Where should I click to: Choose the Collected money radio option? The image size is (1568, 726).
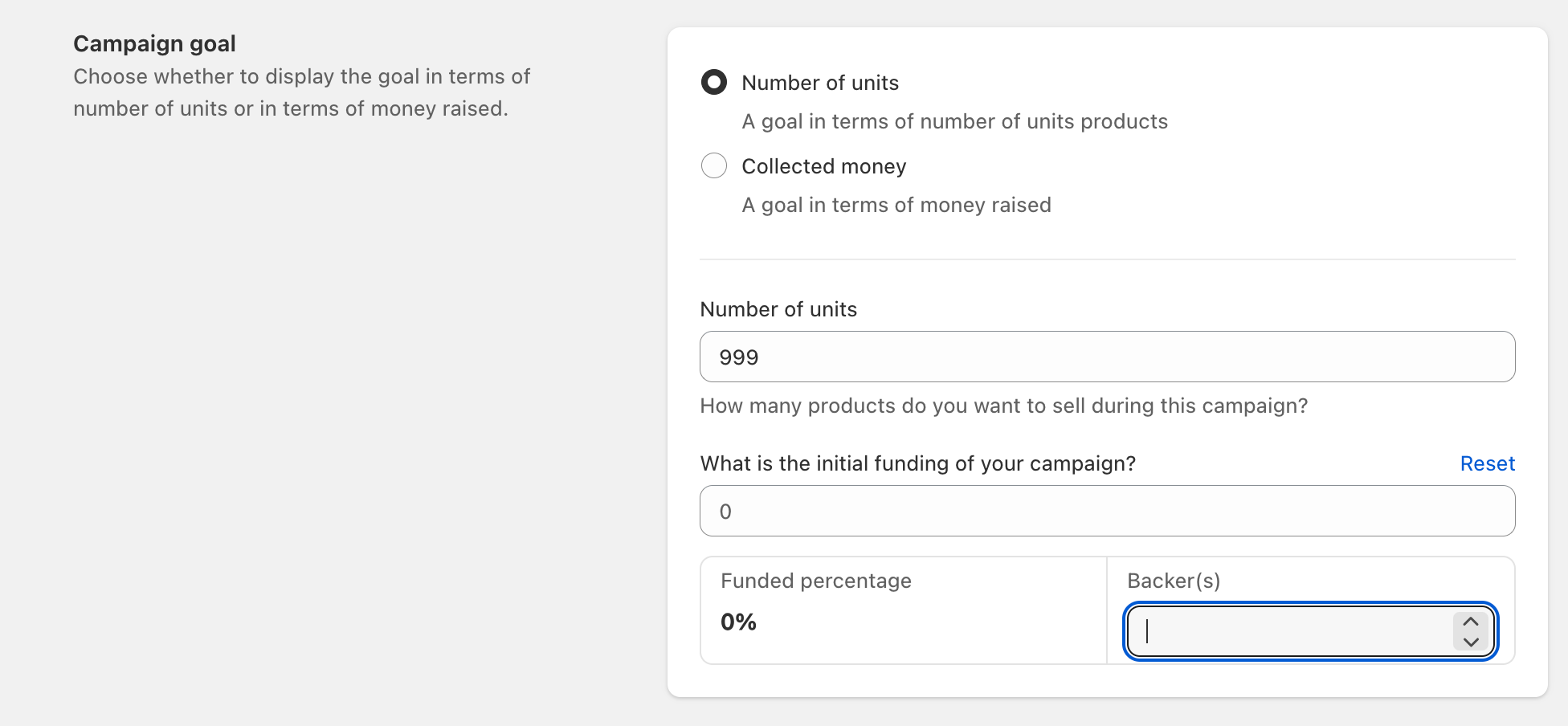[x=714, y=165]
